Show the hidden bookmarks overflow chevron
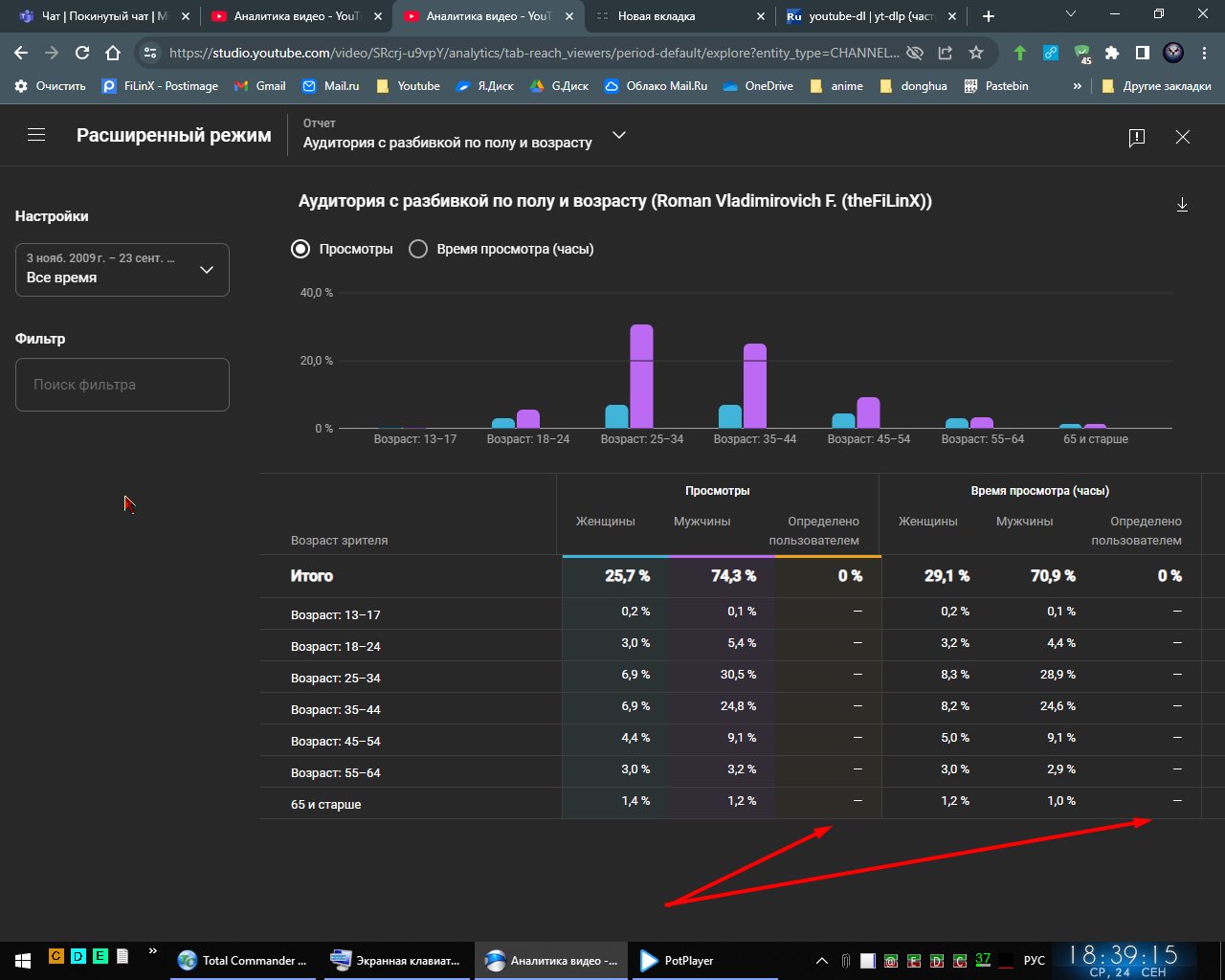The width and height of the screenshot is (1225, 980). [x=1078, y=86]
